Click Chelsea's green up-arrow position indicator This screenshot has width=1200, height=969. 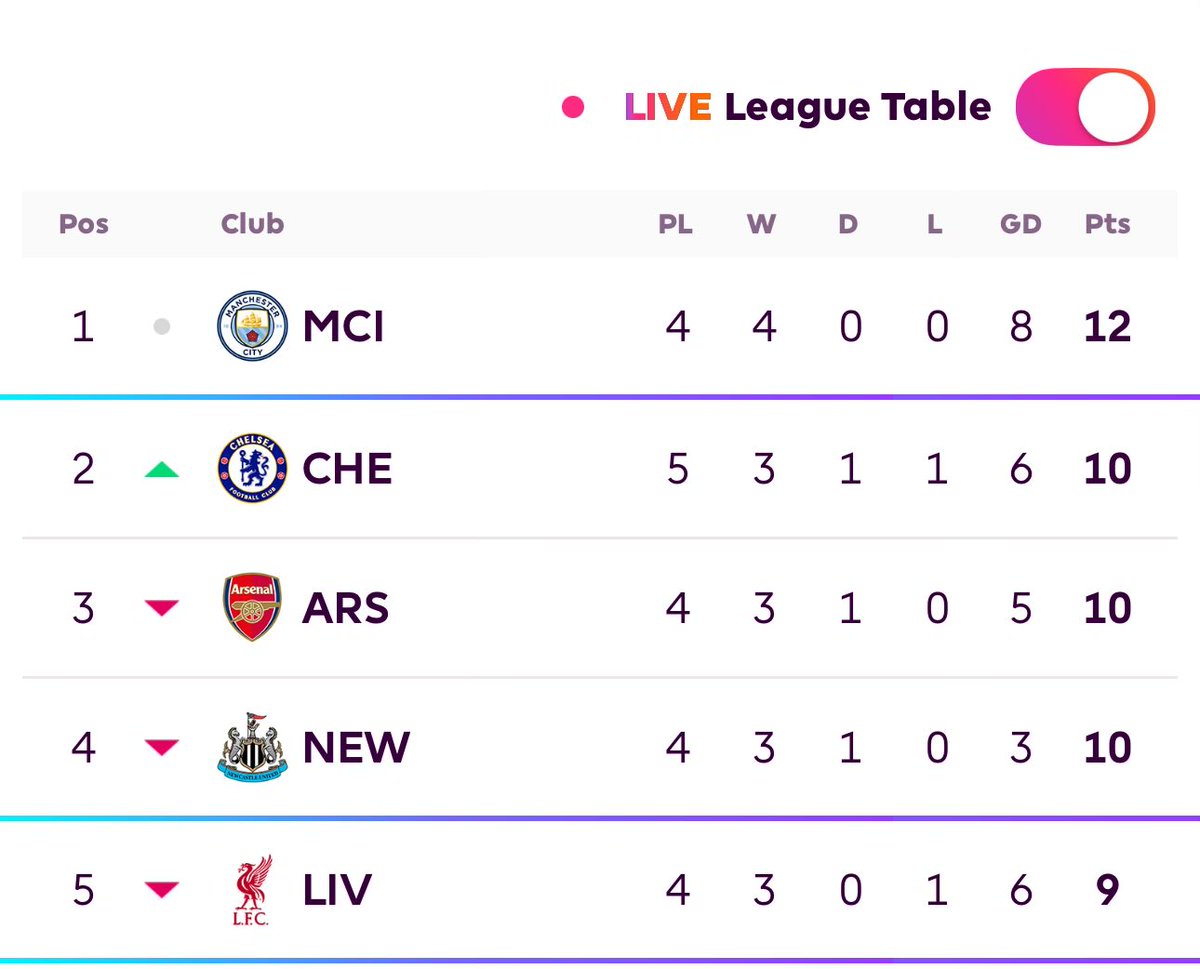click(x=162, y=468)
